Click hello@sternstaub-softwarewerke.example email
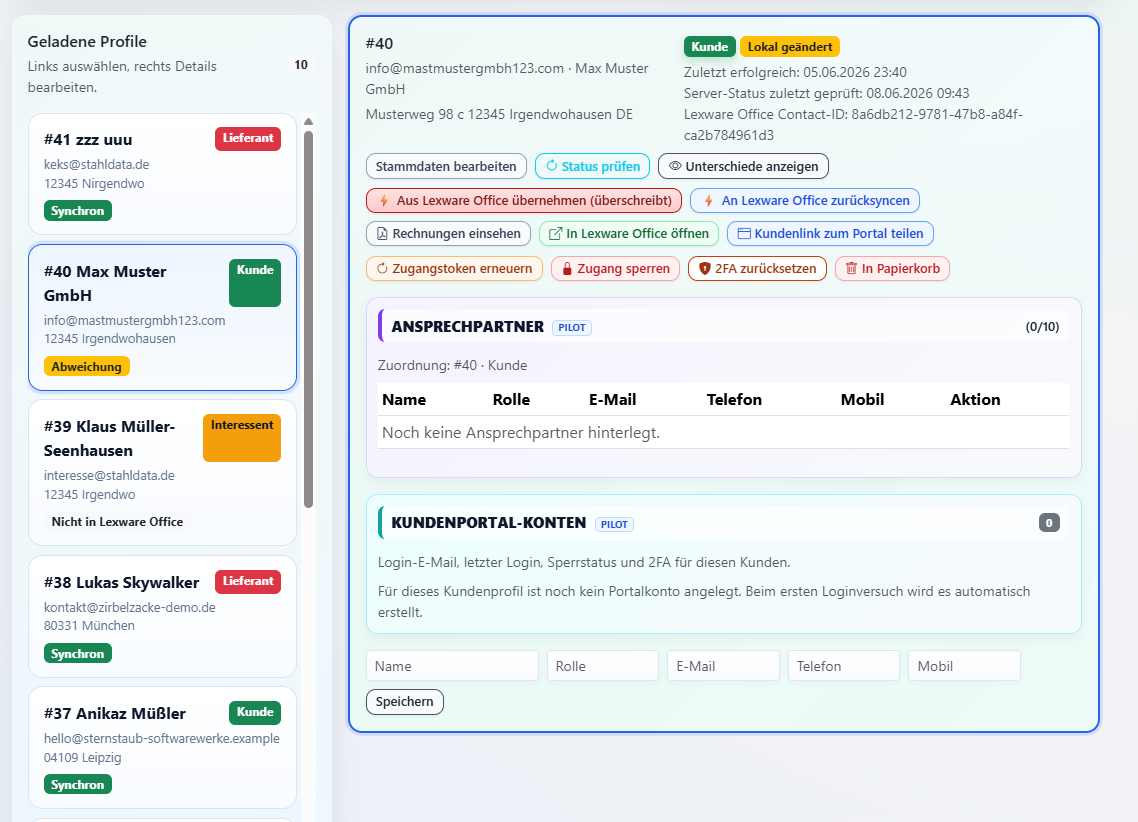 161,739
